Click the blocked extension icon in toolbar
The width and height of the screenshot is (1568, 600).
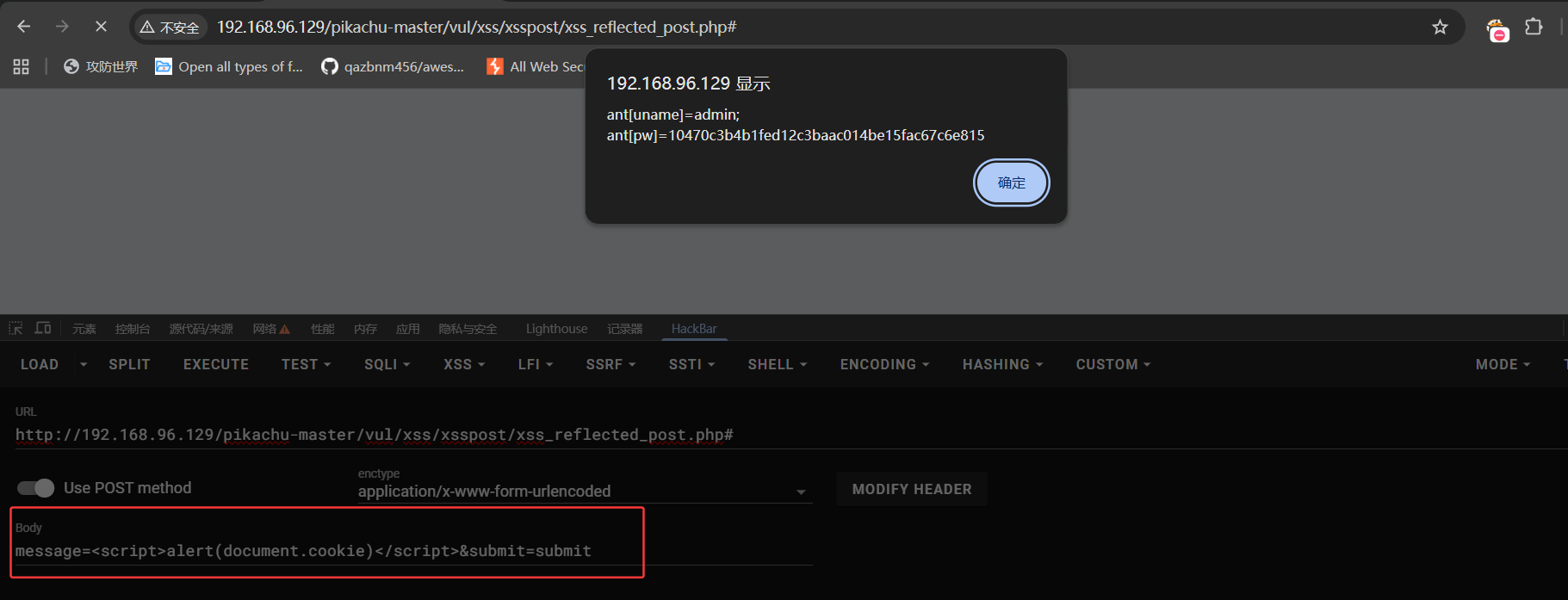point(1497,29)
